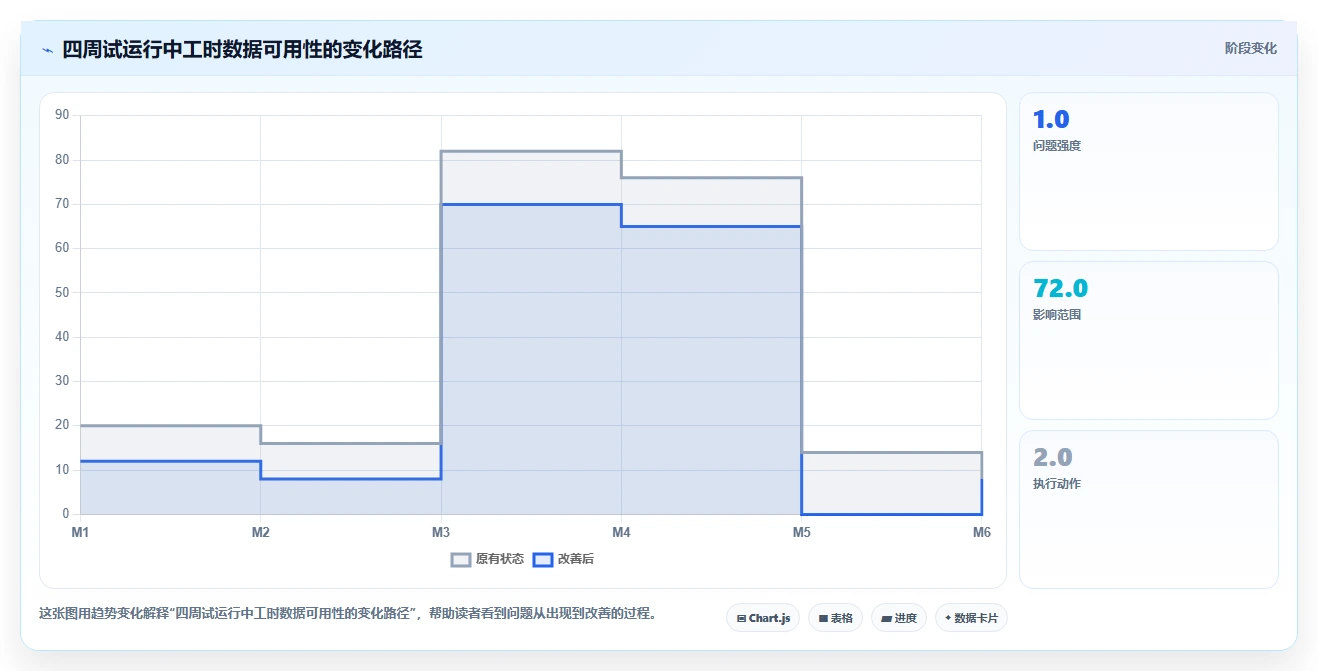Screen dimensions: 1318x671
Task: Toggle the 改善后 legend series
Action: (563, 559)
